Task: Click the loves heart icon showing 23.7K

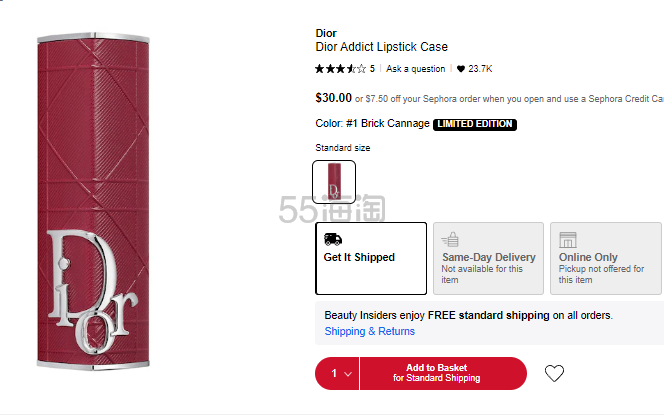Action: click(x=461, y=69)
